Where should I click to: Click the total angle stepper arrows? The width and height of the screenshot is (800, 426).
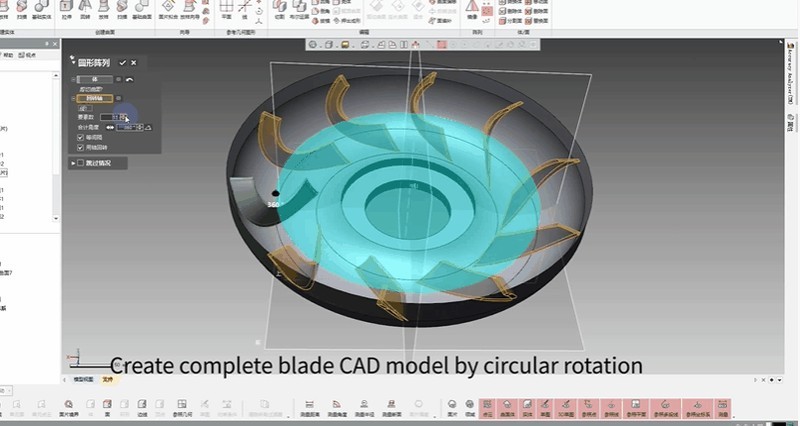tap(140, 127)
